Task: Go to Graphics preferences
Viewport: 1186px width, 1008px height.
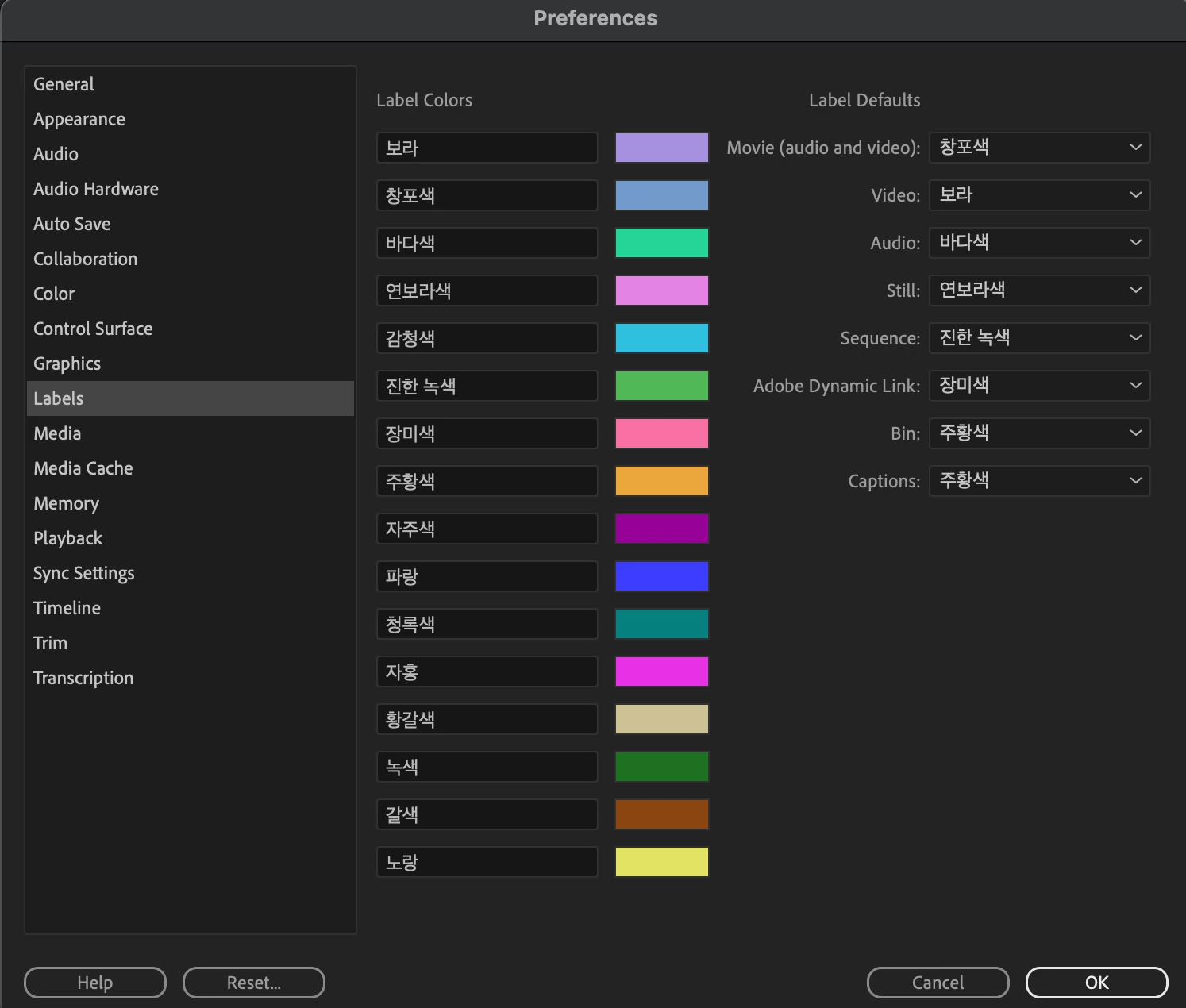Action: [190, 364]
